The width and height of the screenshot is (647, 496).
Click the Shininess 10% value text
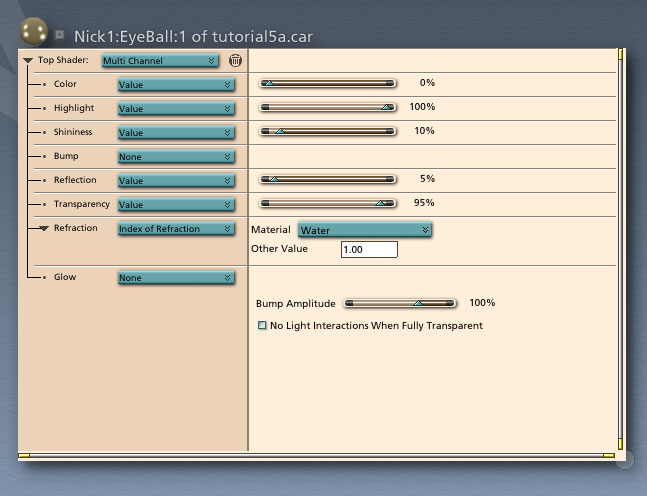coord(424,130)
